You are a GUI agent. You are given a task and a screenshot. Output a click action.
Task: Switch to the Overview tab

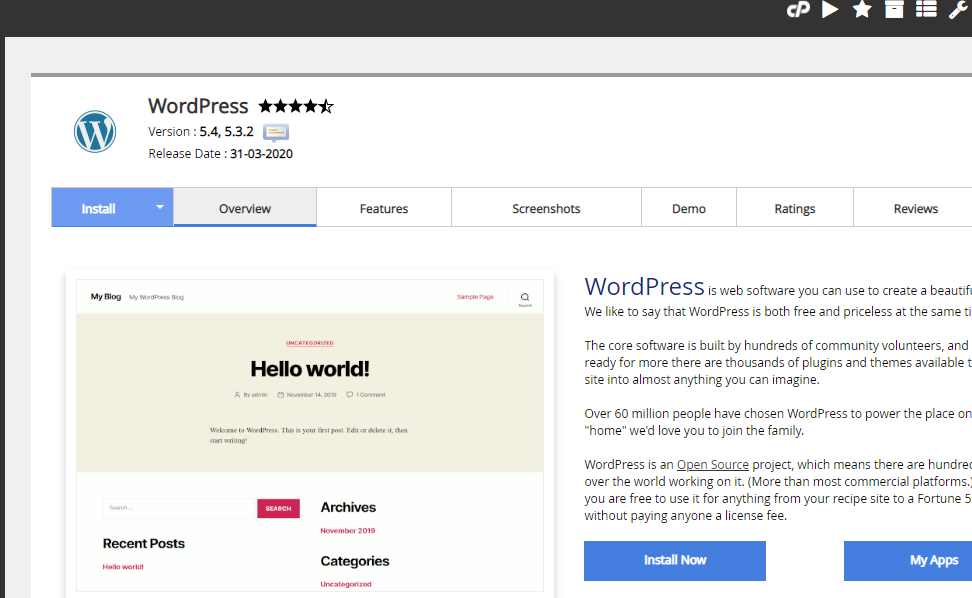pos(245,208)
